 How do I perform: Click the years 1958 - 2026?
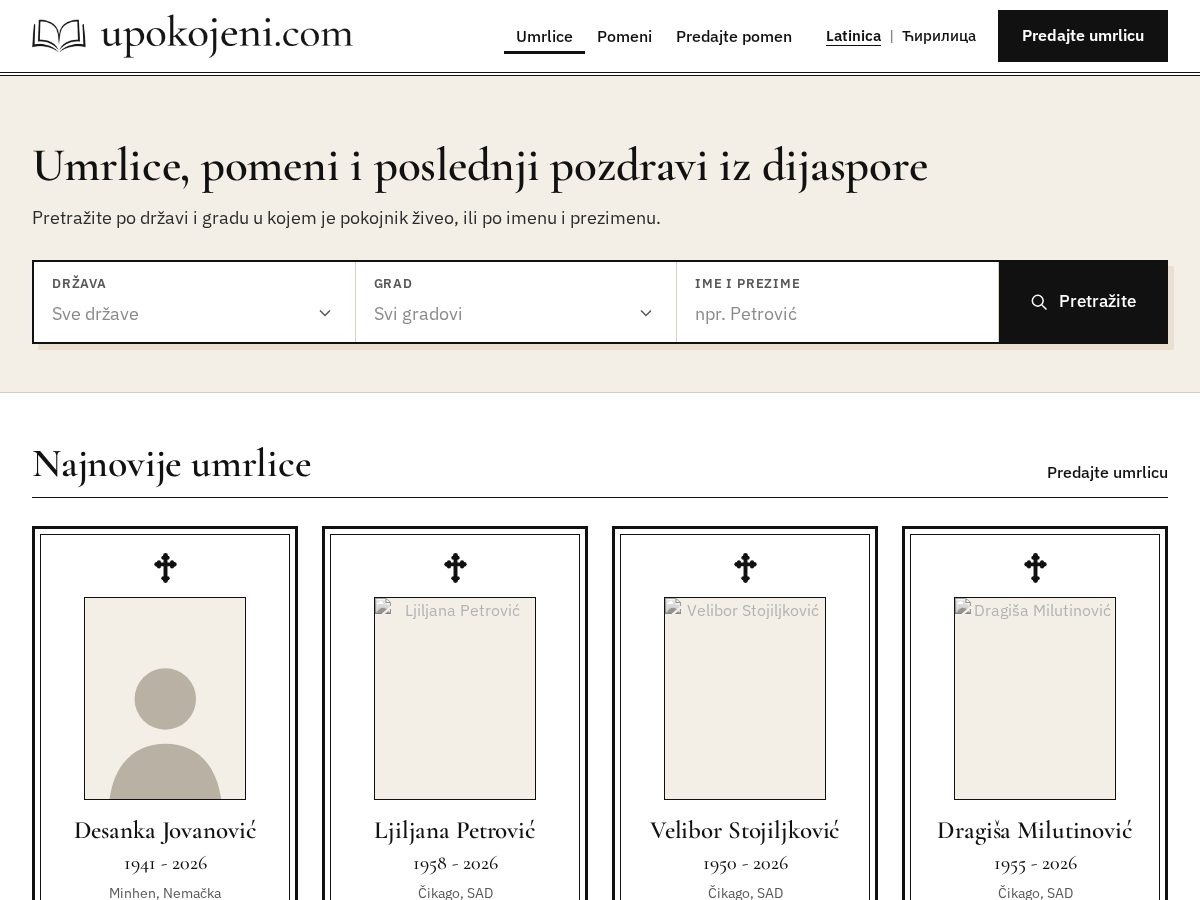point(455,863)
